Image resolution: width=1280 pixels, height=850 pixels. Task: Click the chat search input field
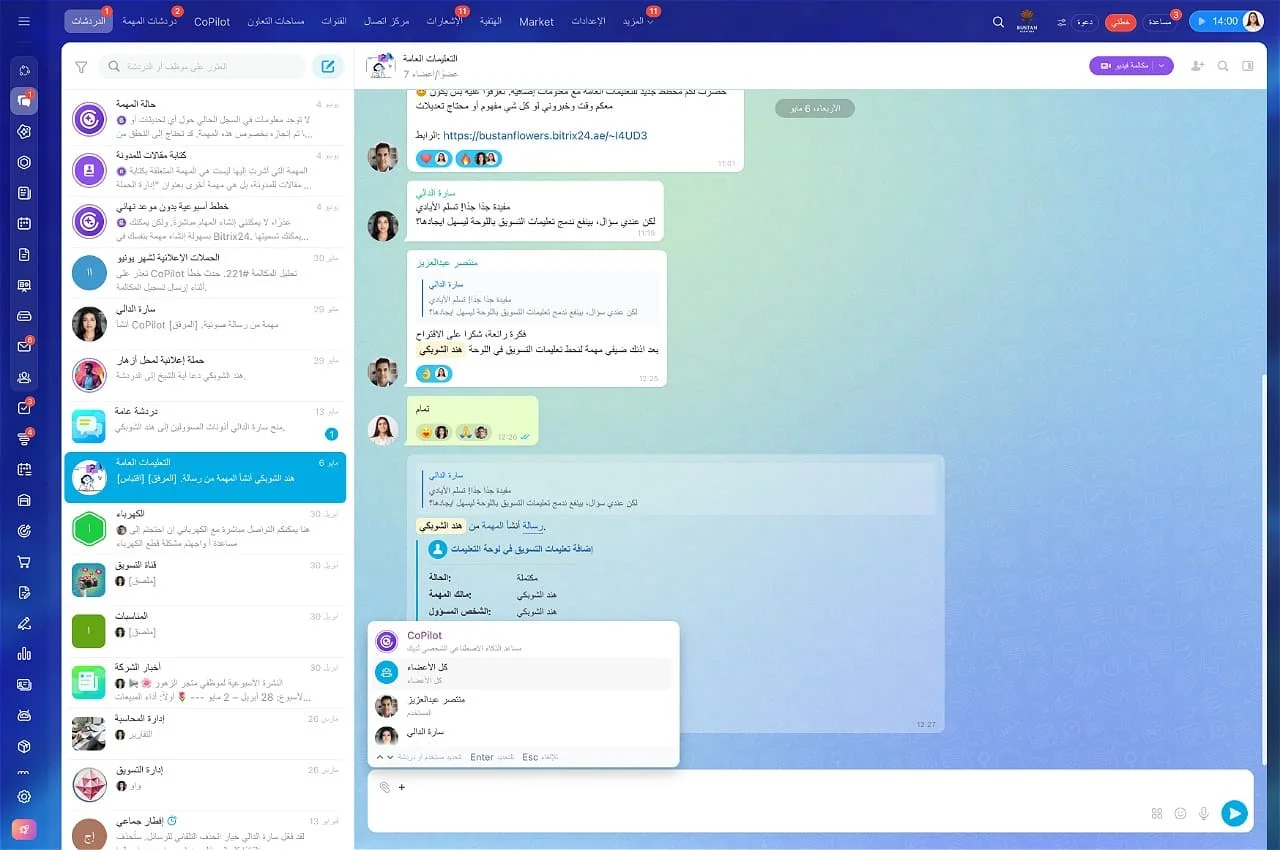pyautogui.click(x=201, y=67)
